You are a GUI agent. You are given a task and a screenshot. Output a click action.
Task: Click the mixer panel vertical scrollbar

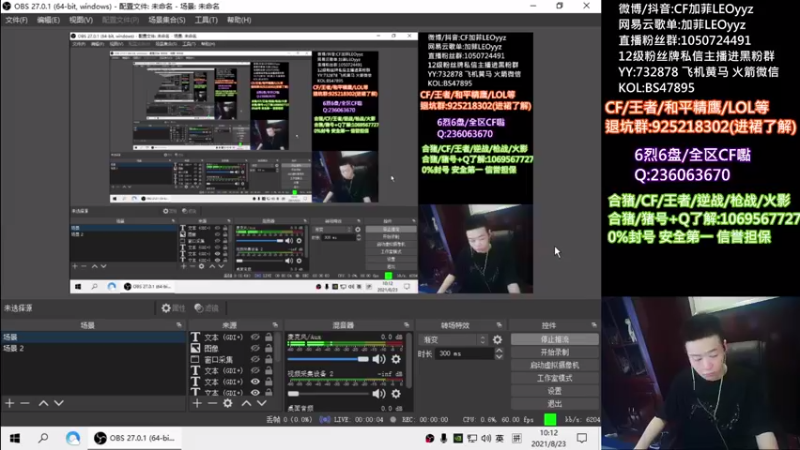[409, 360]
